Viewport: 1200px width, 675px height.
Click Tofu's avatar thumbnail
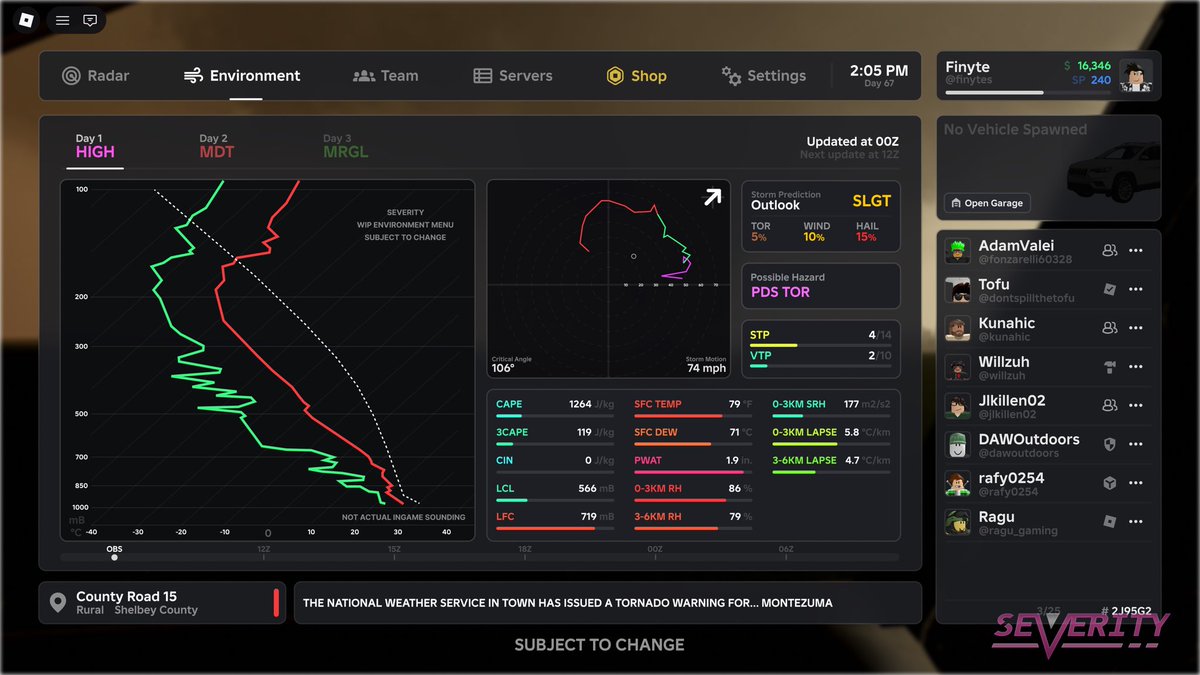958,290
